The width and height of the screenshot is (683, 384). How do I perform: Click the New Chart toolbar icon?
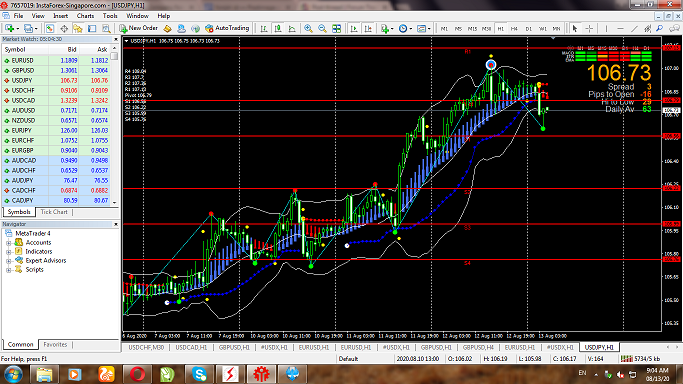(x=9, y=28)
